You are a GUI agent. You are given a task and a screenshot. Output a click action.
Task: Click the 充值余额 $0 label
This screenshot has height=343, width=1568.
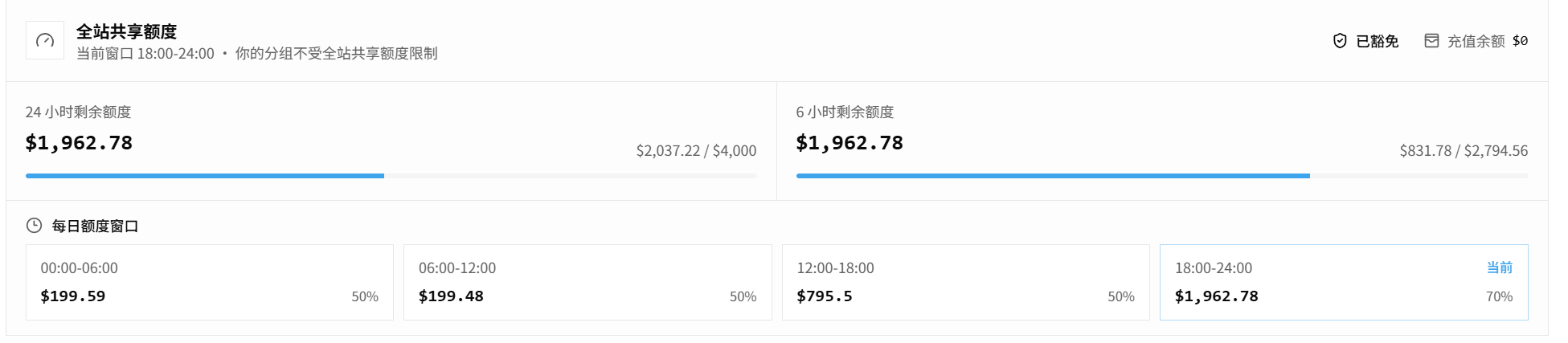click(1488, 41)
